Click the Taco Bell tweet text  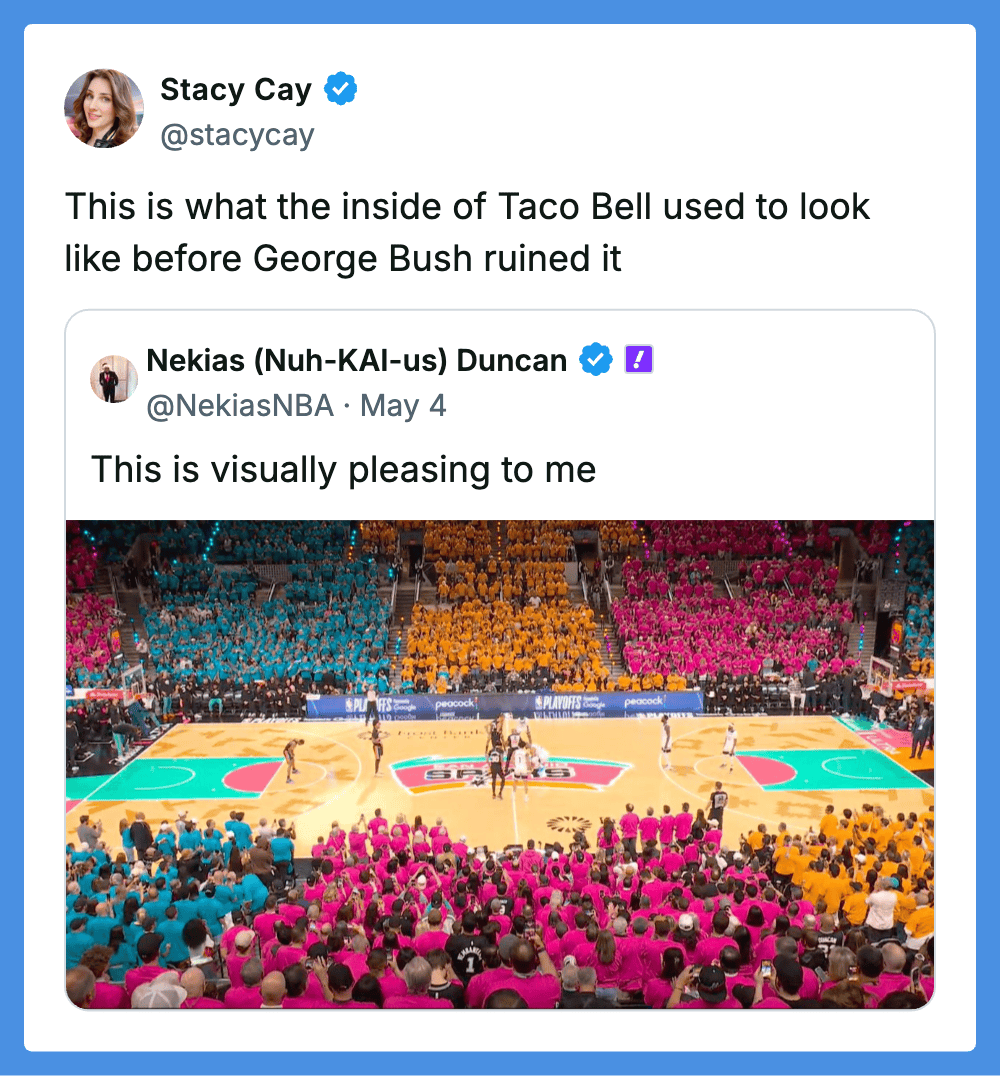(467, 232)
